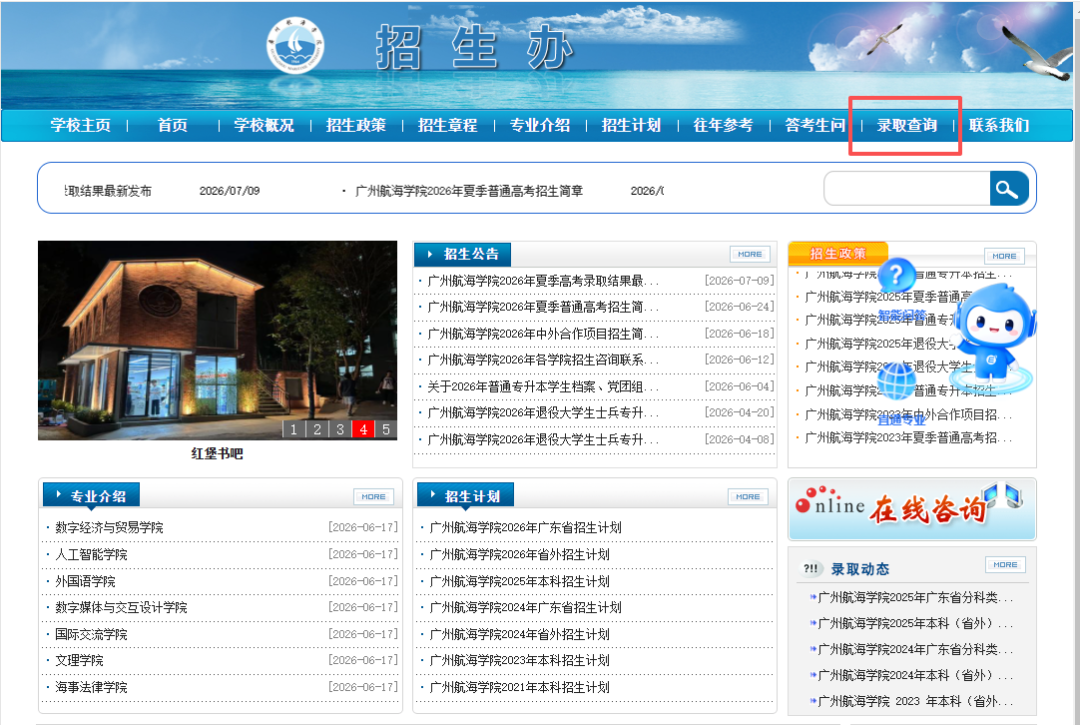This screenshot has height=725, width=1080.
Task: Open 数字媒体与交互设计学院 link
Action: point(121,607)
